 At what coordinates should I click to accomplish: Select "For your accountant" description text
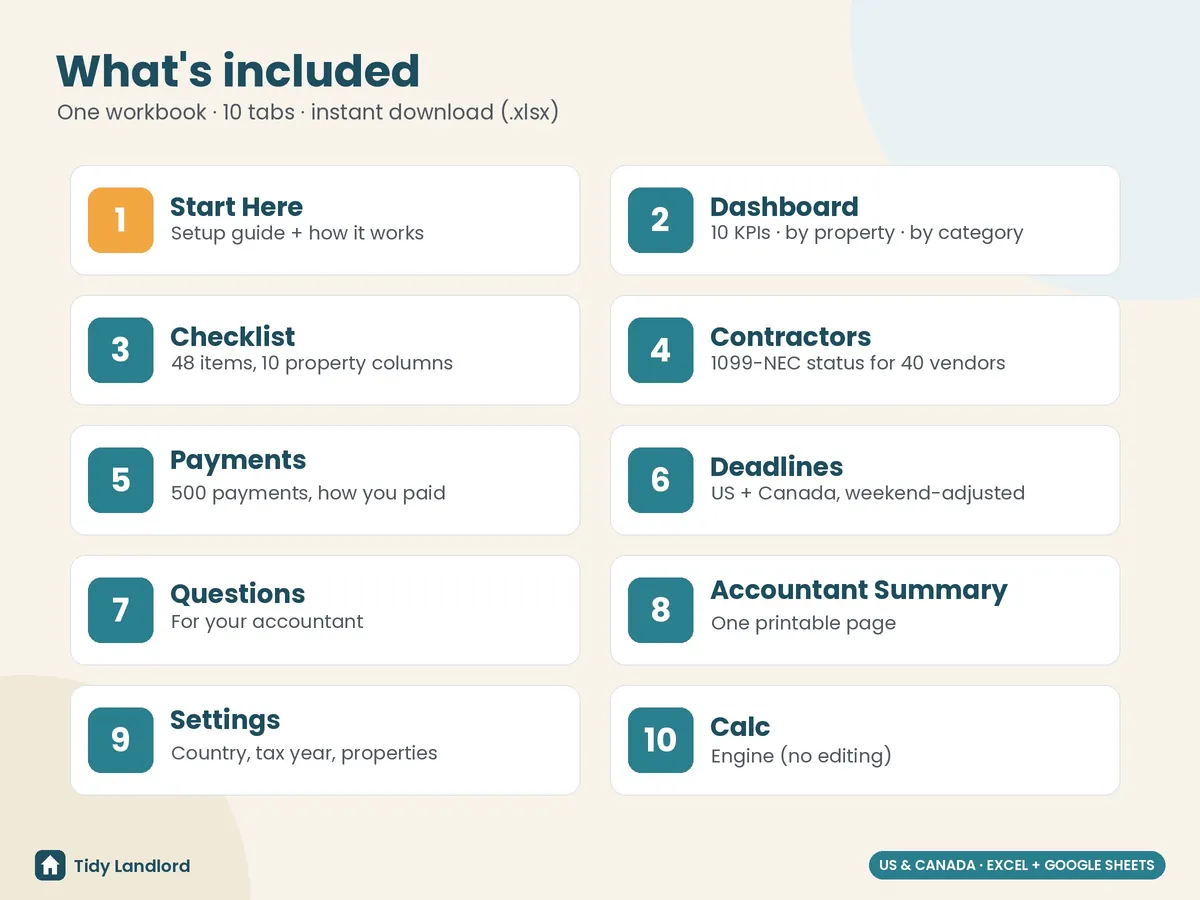tap(267, 622)
